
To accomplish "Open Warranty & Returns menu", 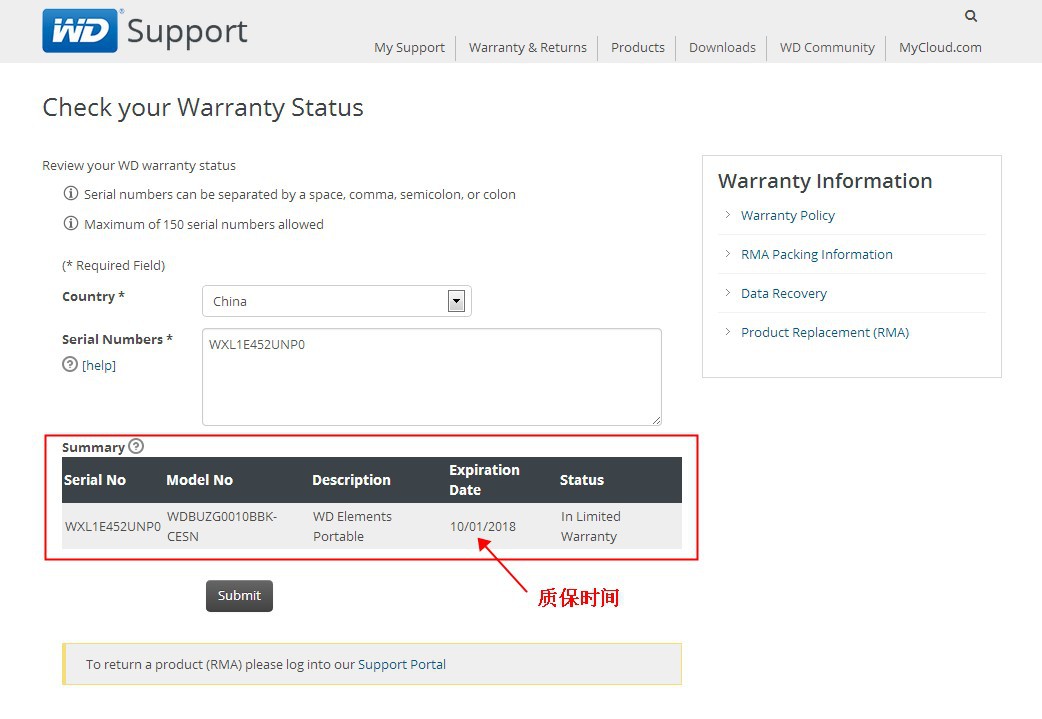I will tap(528, 48).
